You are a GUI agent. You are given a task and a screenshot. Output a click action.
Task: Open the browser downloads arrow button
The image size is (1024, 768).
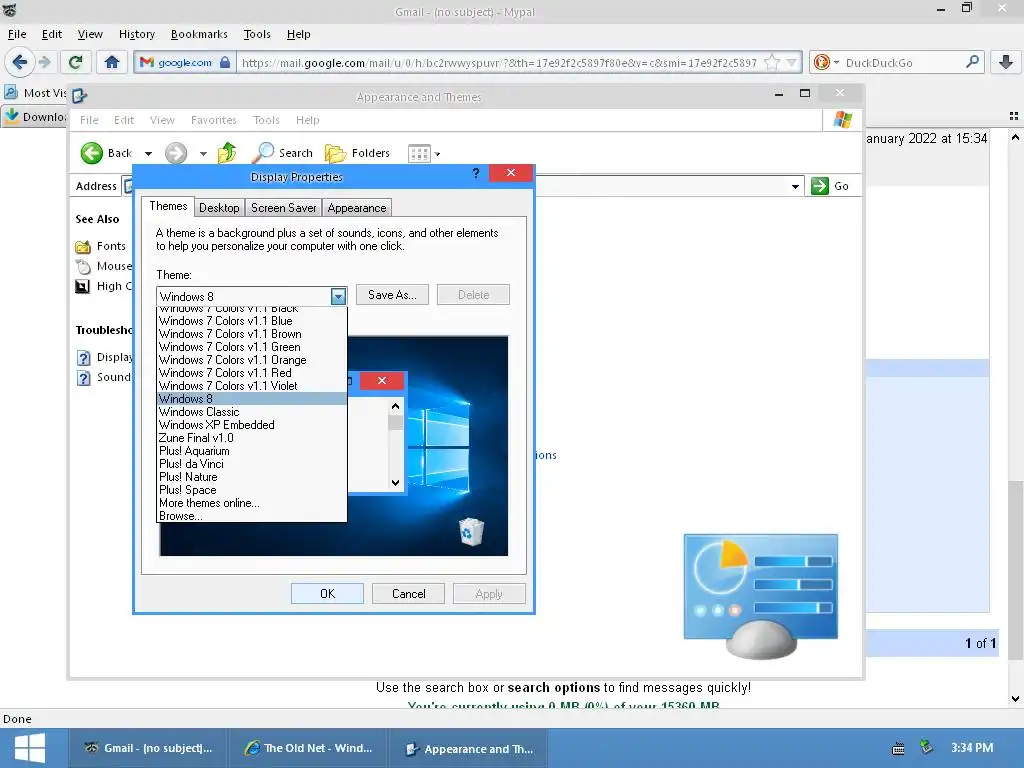click(x=1006, y=63)
